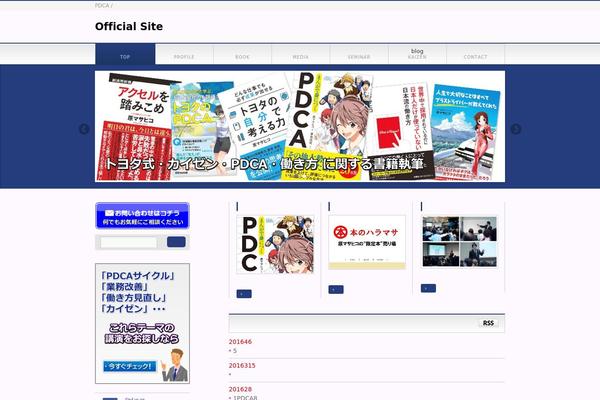Image resolution: width=600 pixels, height=400 pixels.
Task: Open the RSS feed button
Action: (488, 323)
